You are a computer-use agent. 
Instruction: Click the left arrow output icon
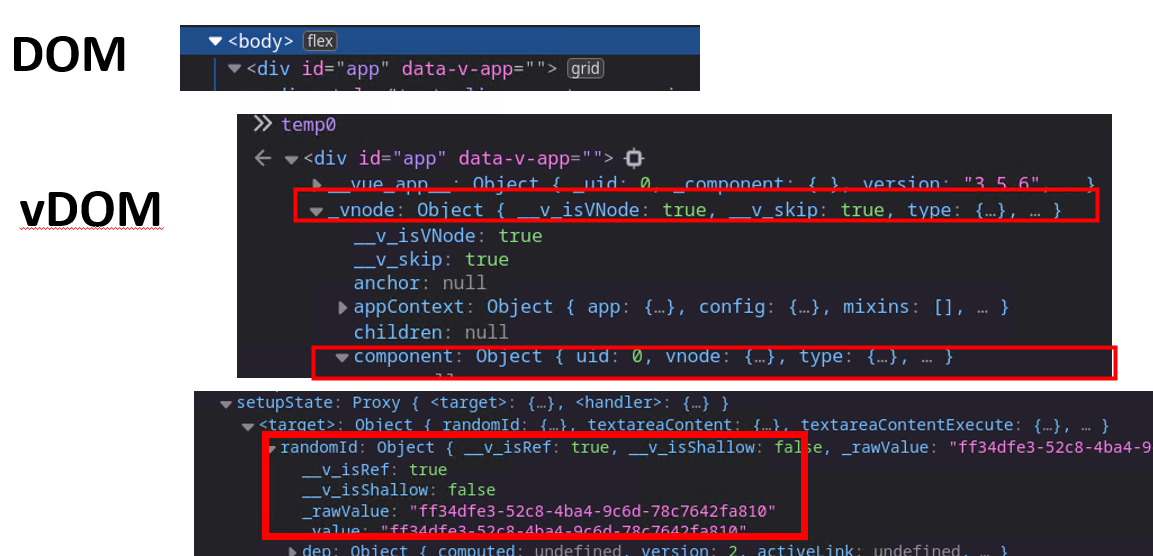coord(262,158)
